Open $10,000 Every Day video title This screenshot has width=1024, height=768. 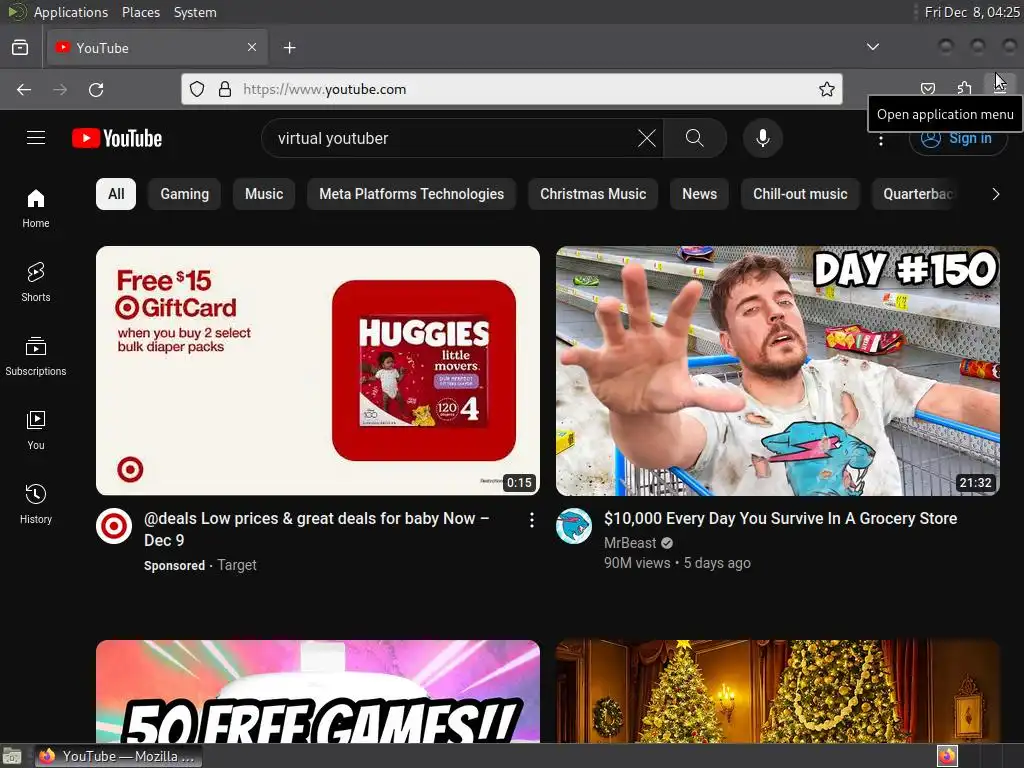point(780,519)
